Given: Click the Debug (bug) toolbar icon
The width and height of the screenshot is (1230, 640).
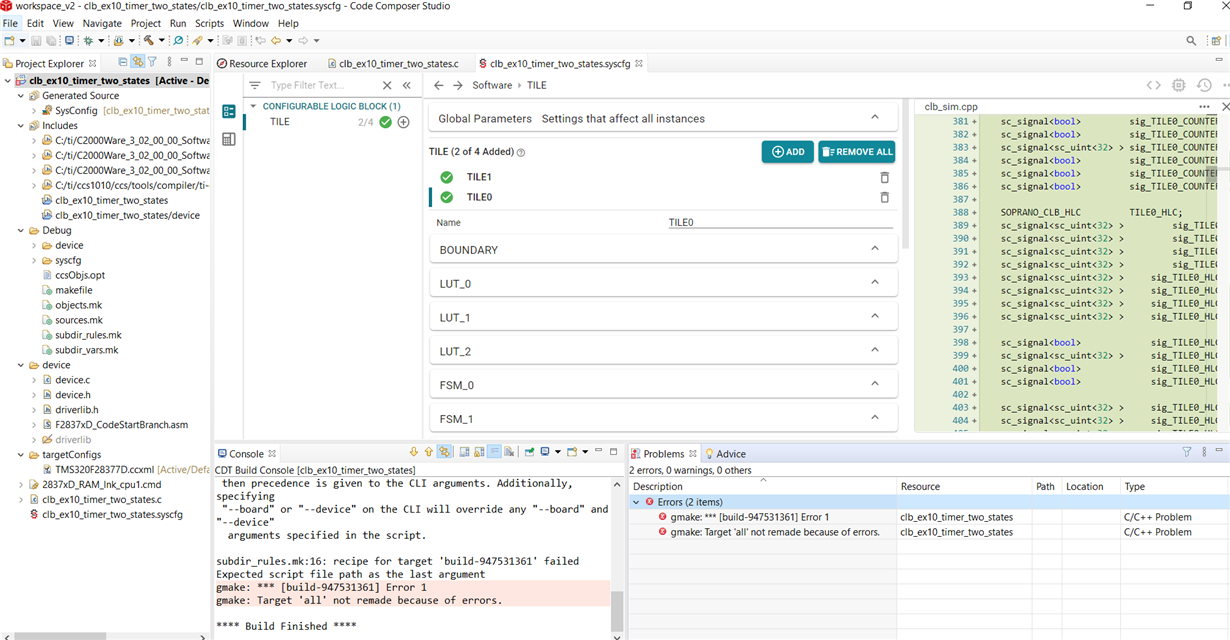Looking at the screenshot, I should (x=87, y=41).
